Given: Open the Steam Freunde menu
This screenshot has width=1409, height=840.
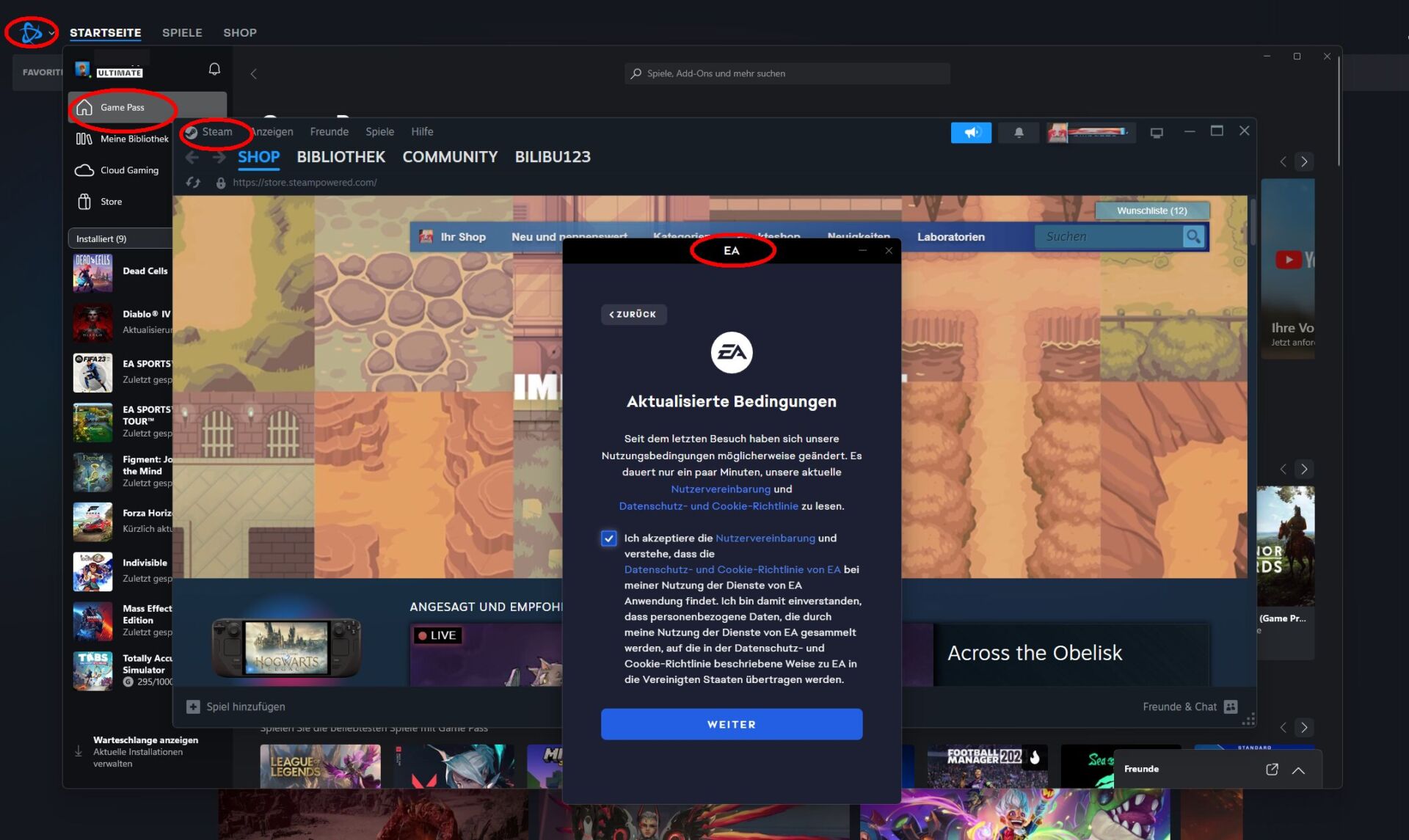Looking at the screenshot, I should pos(329,132).
